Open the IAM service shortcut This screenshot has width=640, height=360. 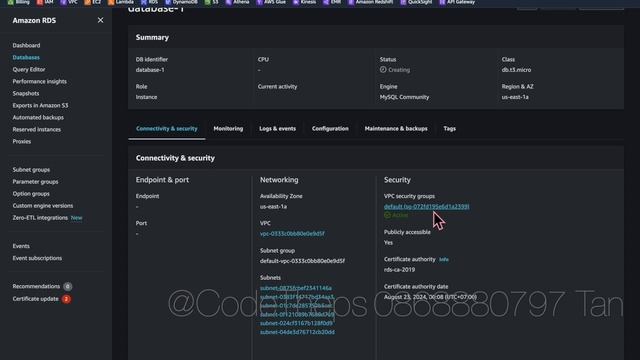coord(45,2)
